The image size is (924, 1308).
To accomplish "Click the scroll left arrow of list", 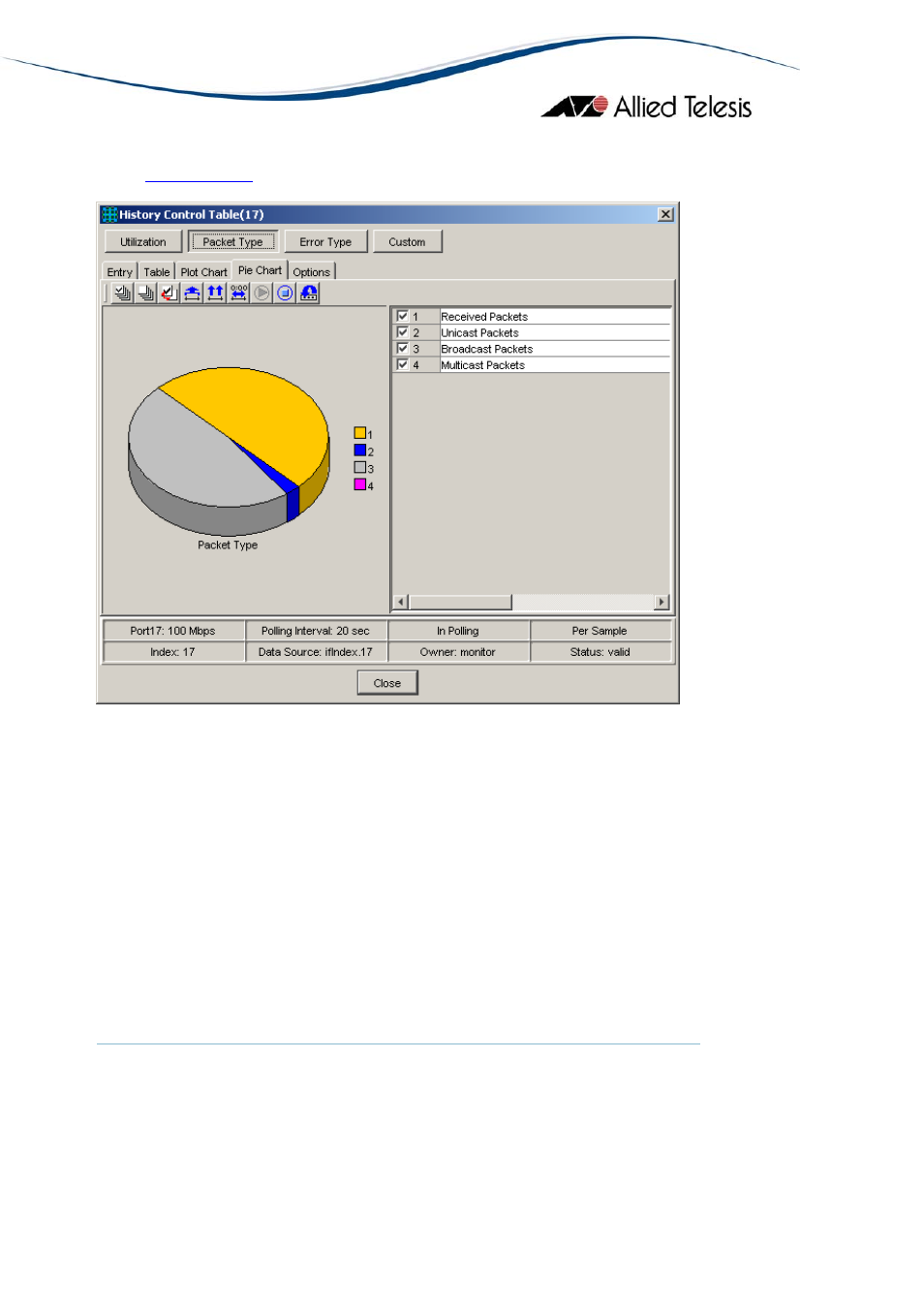I will (x=400, y=603).
